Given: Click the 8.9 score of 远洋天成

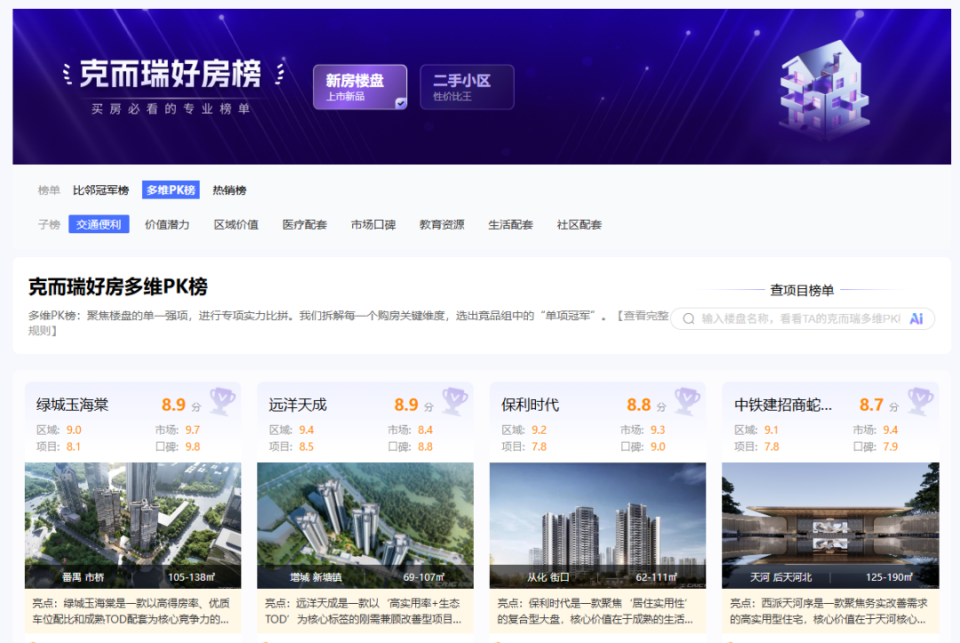Looking at the screenshot, I should click(406, 405).
